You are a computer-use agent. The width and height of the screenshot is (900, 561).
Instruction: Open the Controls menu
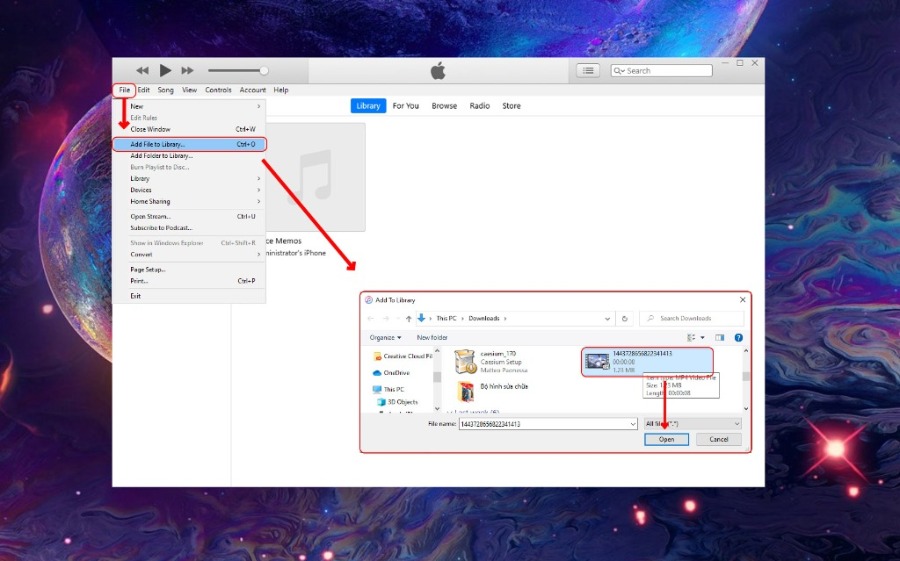[x=218, y=90]
